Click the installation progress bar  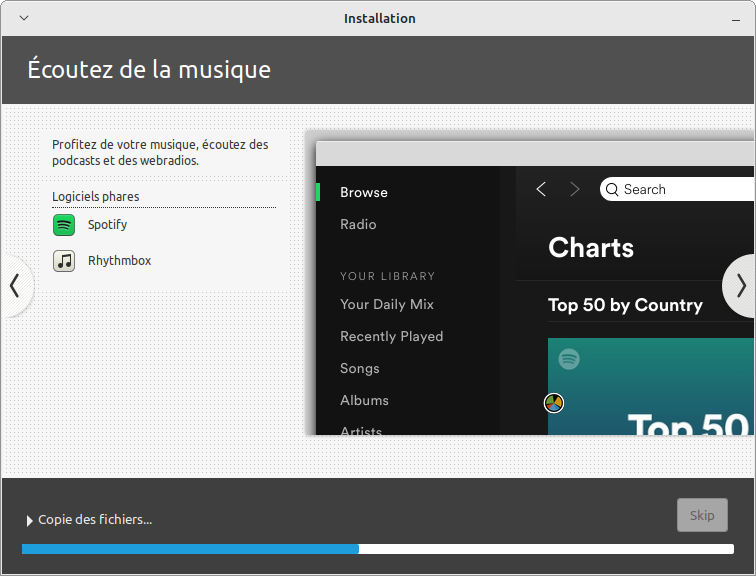pos(377,549)
